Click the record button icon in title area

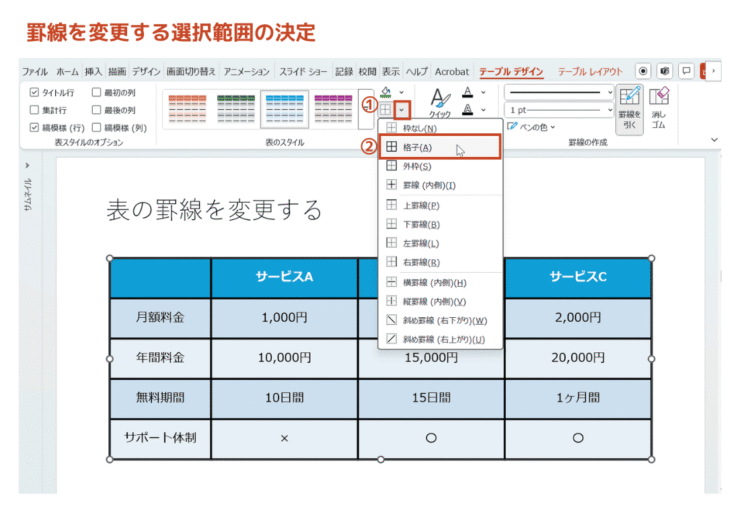[x=643, y=71]
